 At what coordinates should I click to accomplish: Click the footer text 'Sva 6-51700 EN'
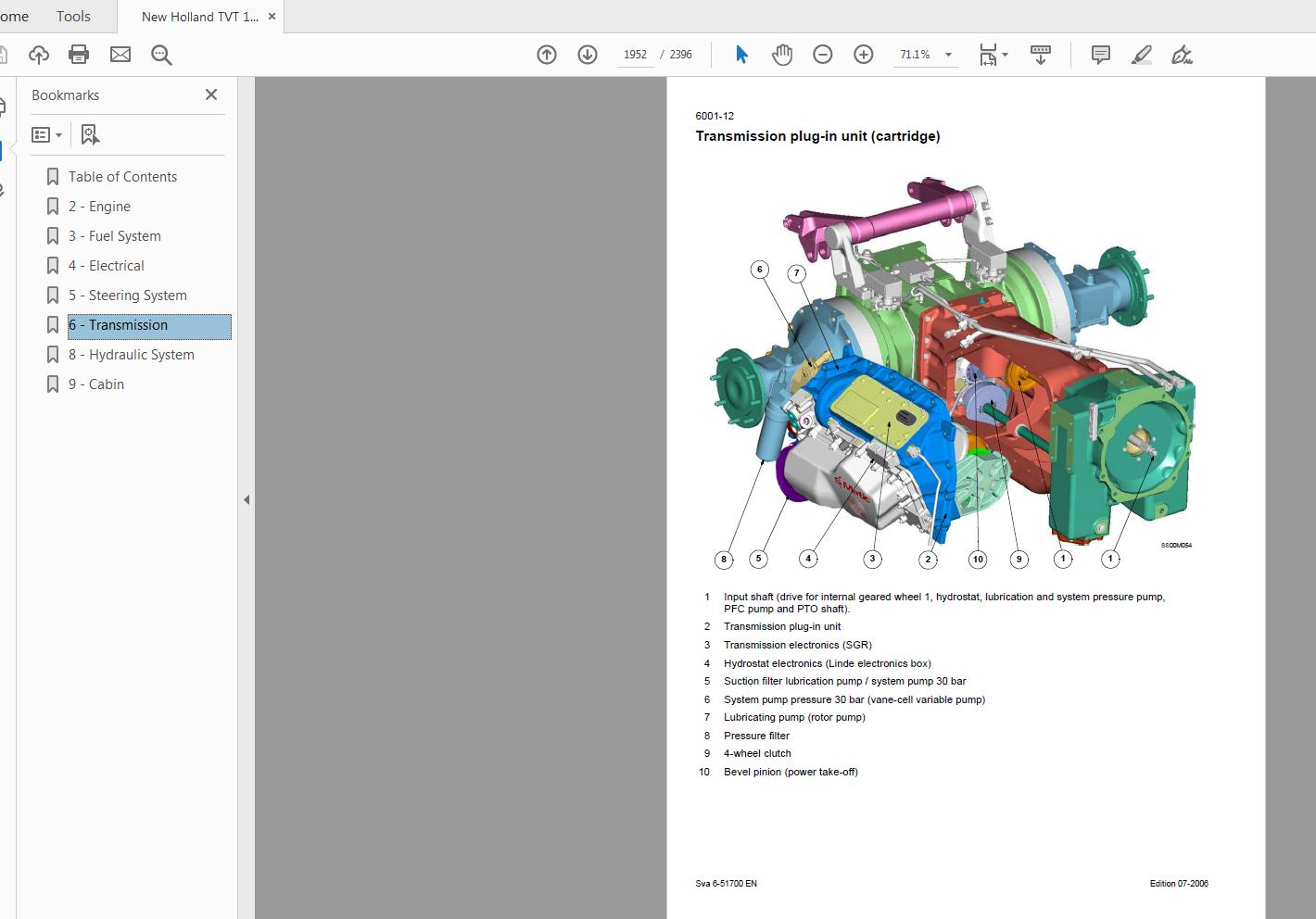(x=726, y=884)
